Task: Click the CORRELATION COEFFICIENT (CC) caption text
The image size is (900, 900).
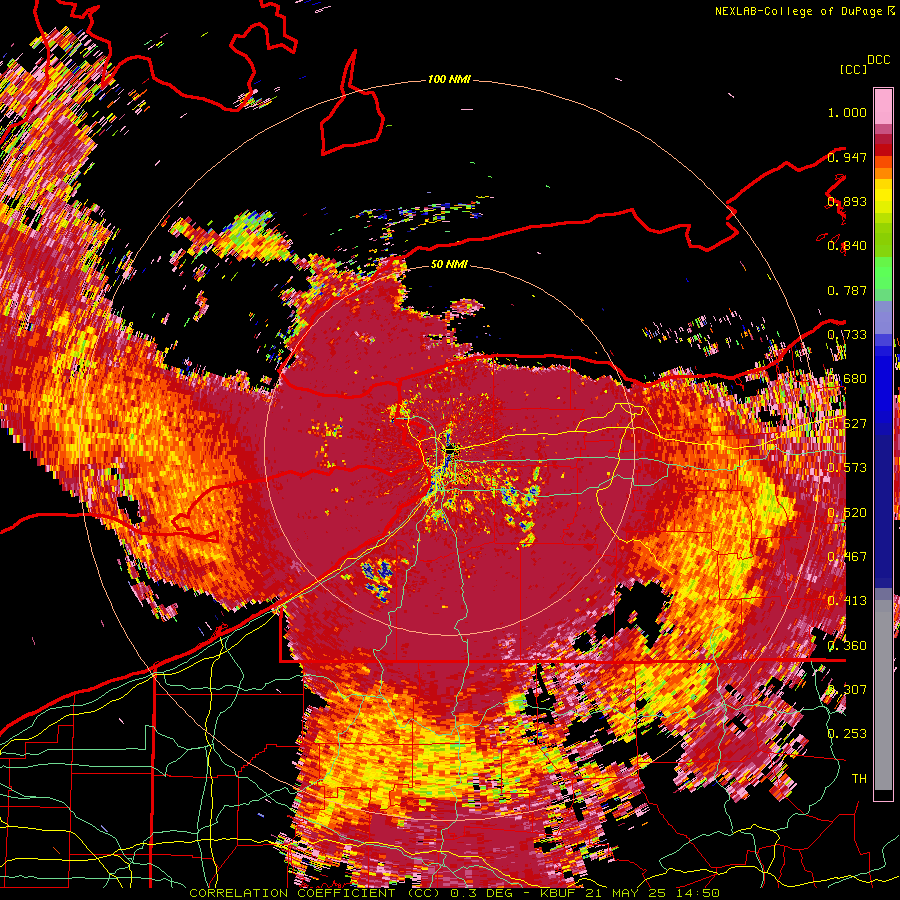Action: 315,893
